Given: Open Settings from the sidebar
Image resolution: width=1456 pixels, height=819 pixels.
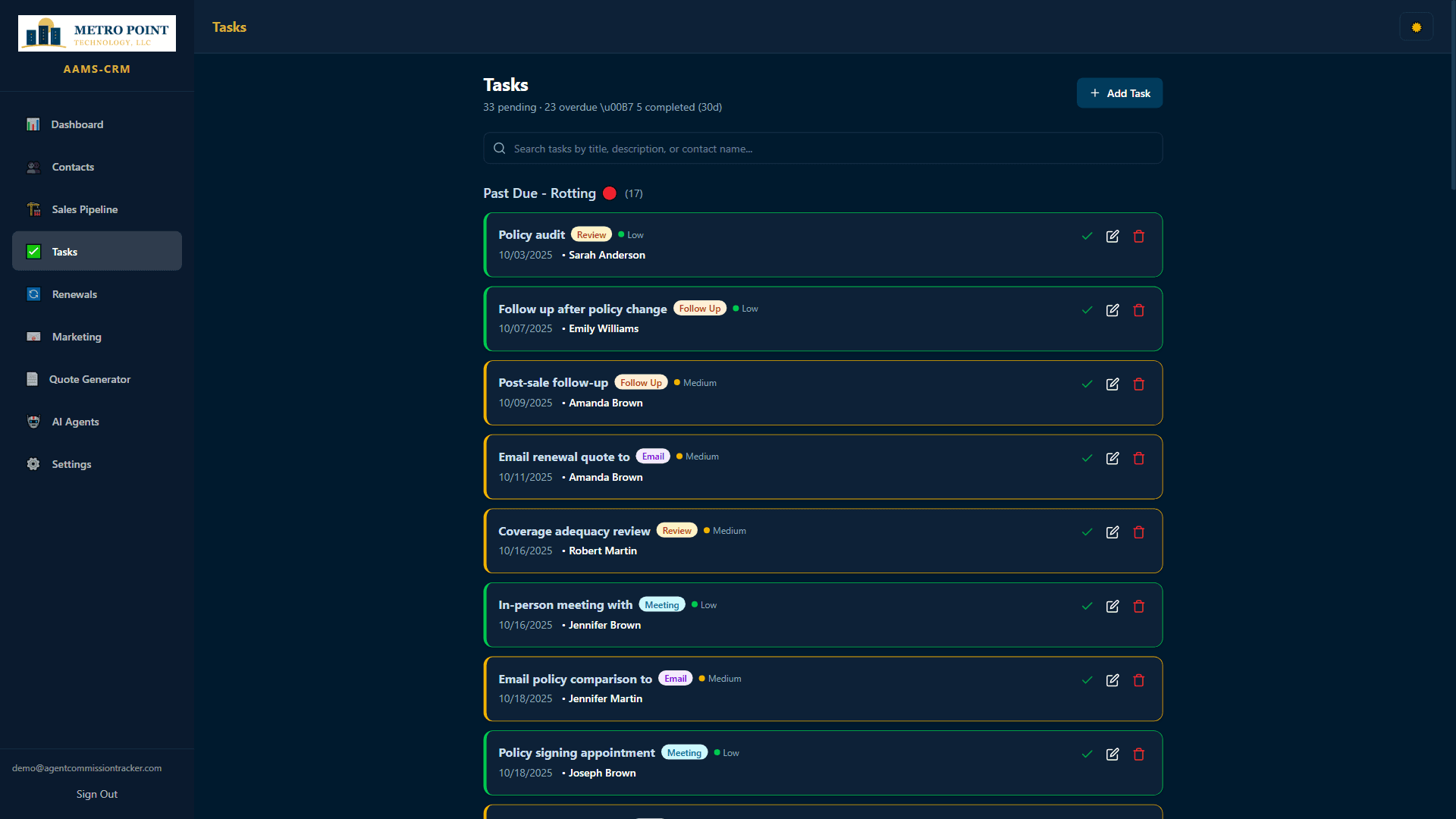Looking at the screenshot, I should click(x=71, y=464).
